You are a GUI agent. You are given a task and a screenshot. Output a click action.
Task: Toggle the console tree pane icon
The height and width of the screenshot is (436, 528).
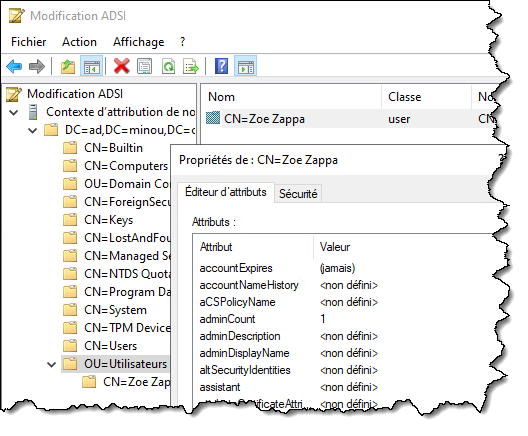pyautogui.click(x=92, y=66)
